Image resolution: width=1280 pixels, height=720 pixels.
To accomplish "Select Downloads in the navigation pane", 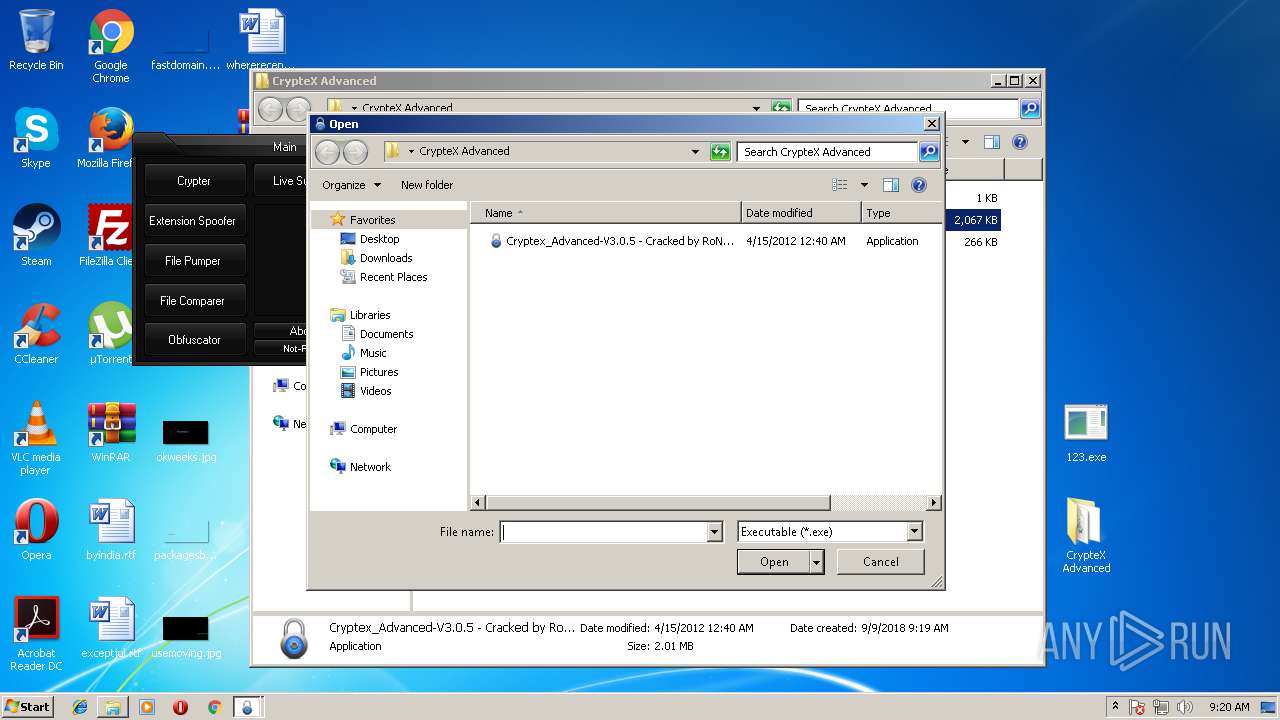I will [x=376, y=258].
